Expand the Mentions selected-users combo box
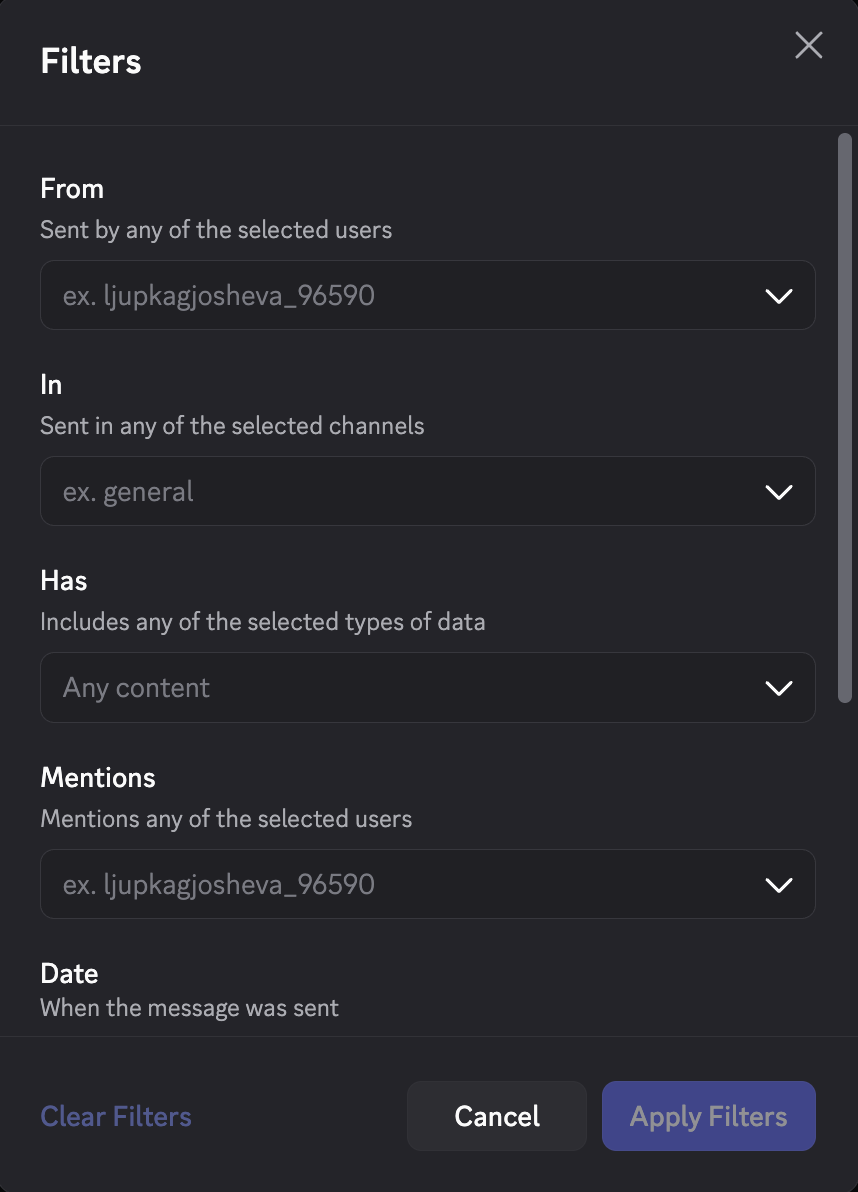This screenshot has width=858, height=1192. [428, 884]
